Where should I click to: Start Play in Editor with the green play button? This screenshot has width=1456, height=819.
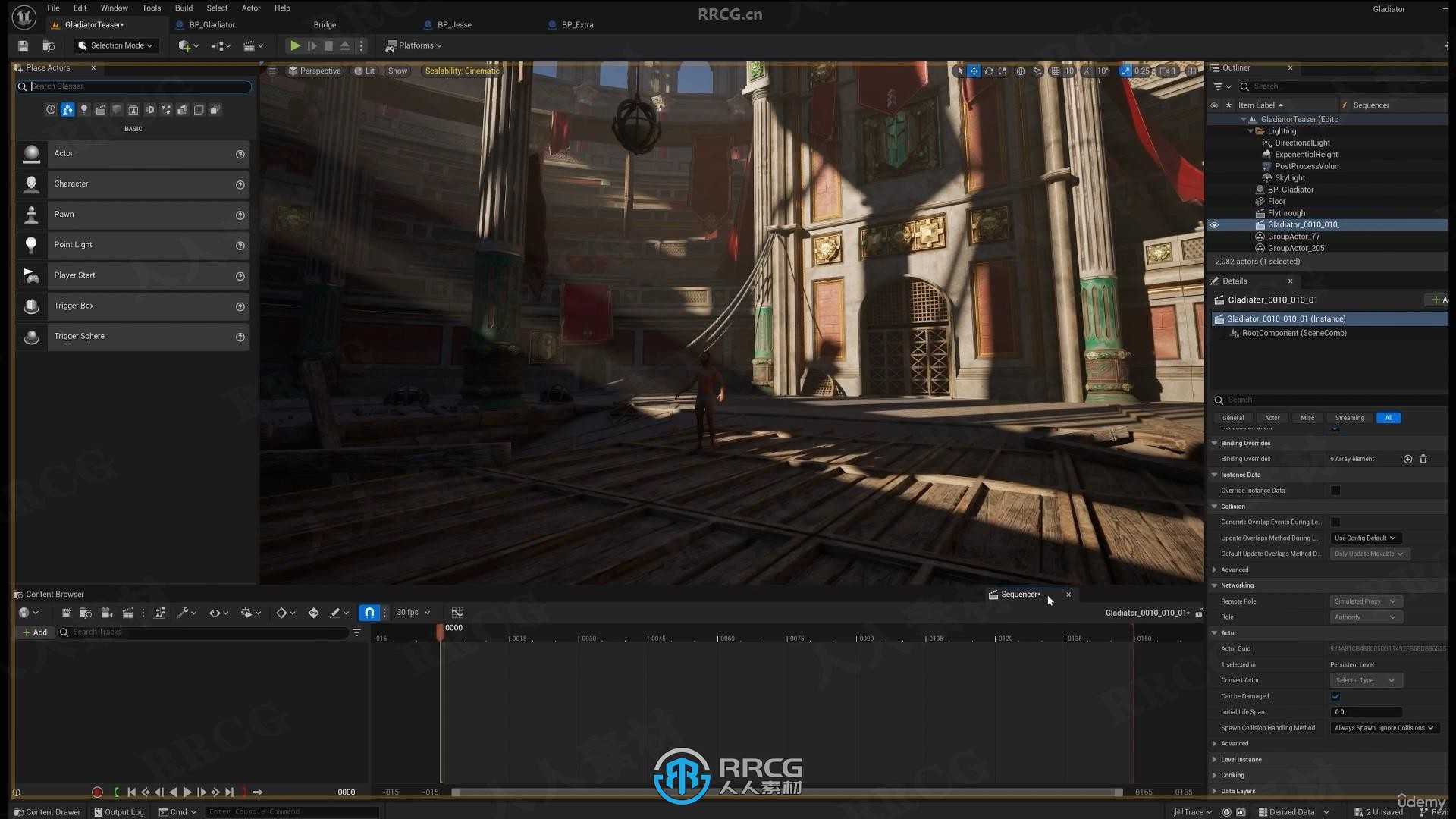point(295,45)
